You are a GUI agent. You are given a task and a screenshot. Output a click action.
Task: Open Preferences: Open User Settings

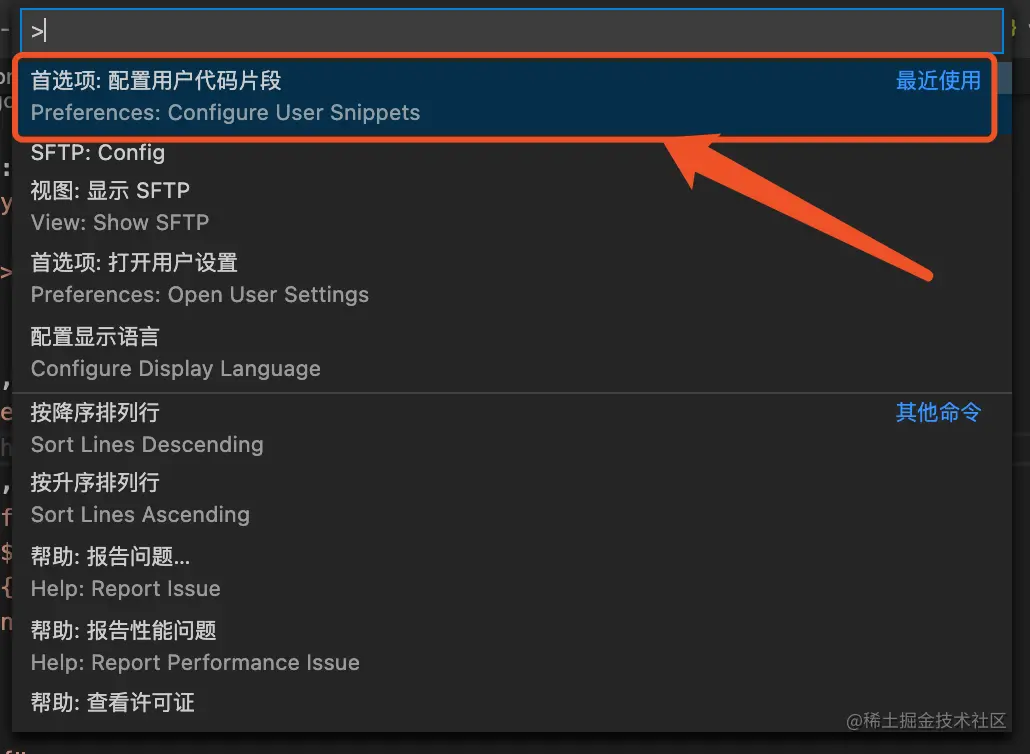[x=512, y=278]
